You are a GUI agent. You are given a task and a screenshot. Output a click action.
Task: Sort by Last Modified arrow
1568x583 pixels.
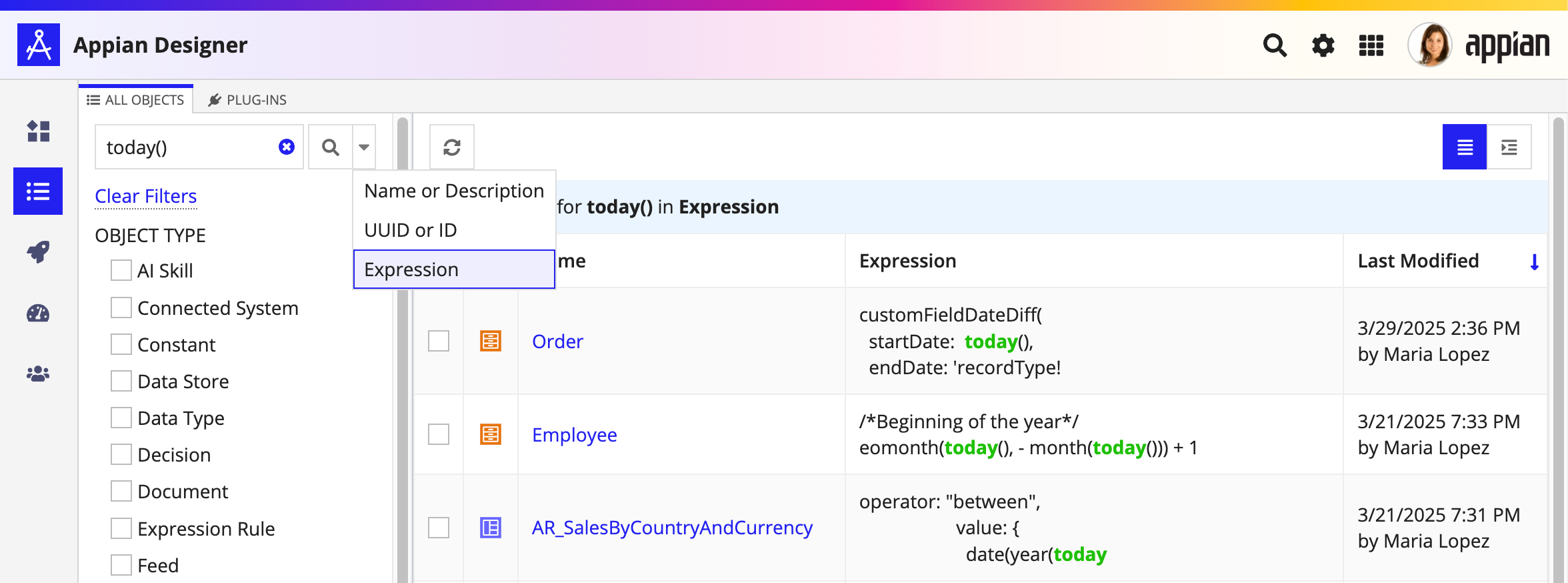(x=1535, y=261)
